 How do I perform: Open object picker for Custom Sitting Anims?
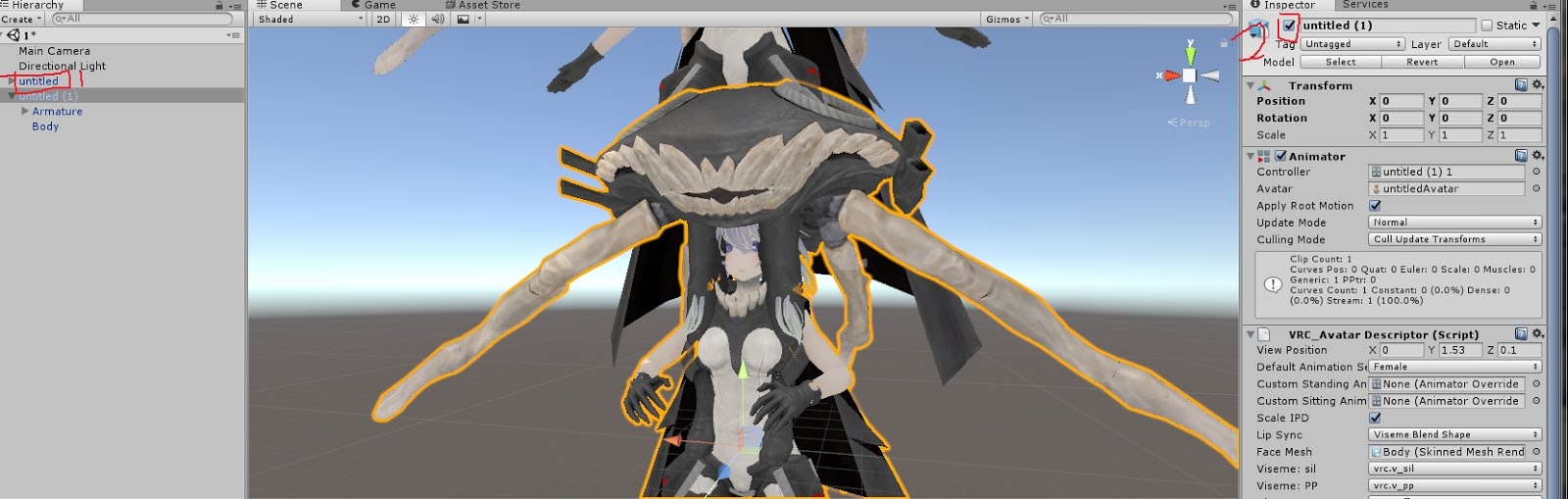point(1536,401)
